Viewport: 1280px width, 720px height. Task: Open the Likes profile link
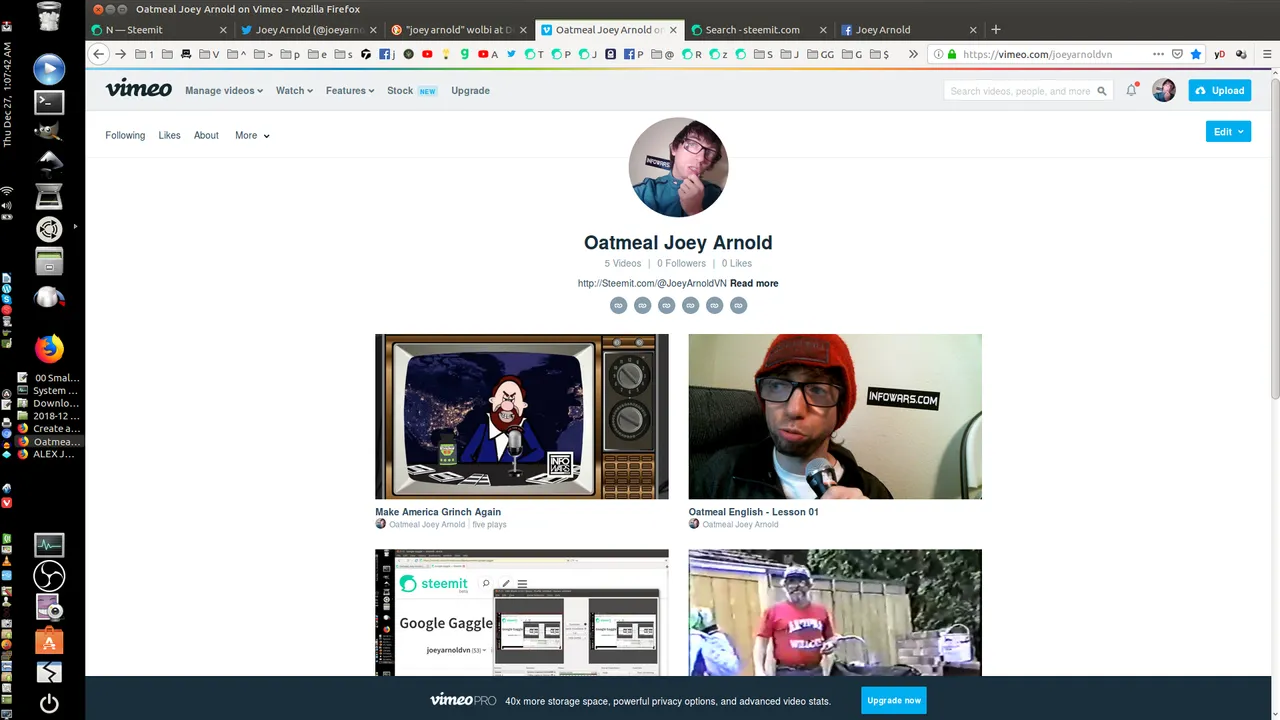click(x=169, y=136)
